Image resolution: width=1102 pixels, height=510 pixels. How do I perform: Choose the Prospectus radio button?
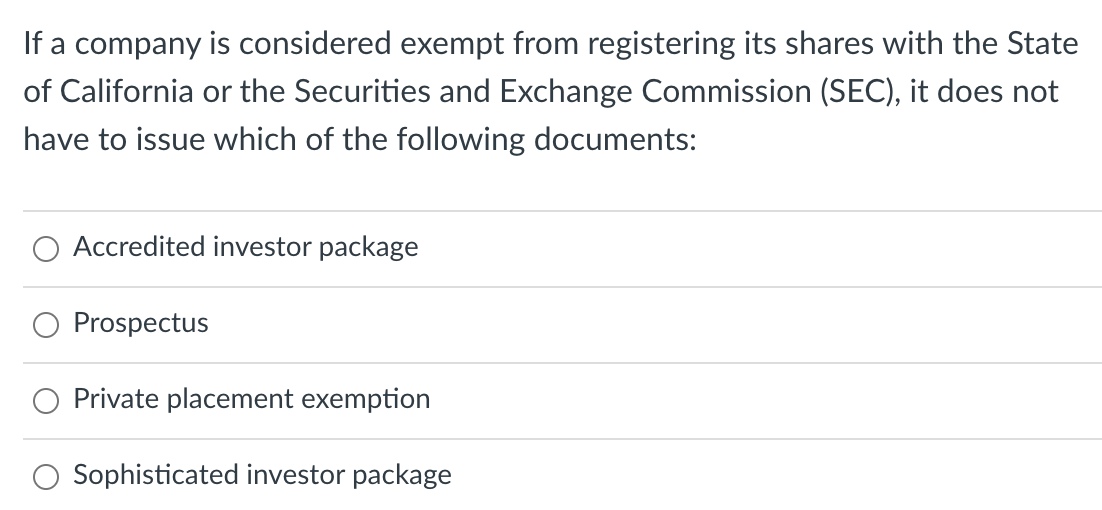pos(46,324)
